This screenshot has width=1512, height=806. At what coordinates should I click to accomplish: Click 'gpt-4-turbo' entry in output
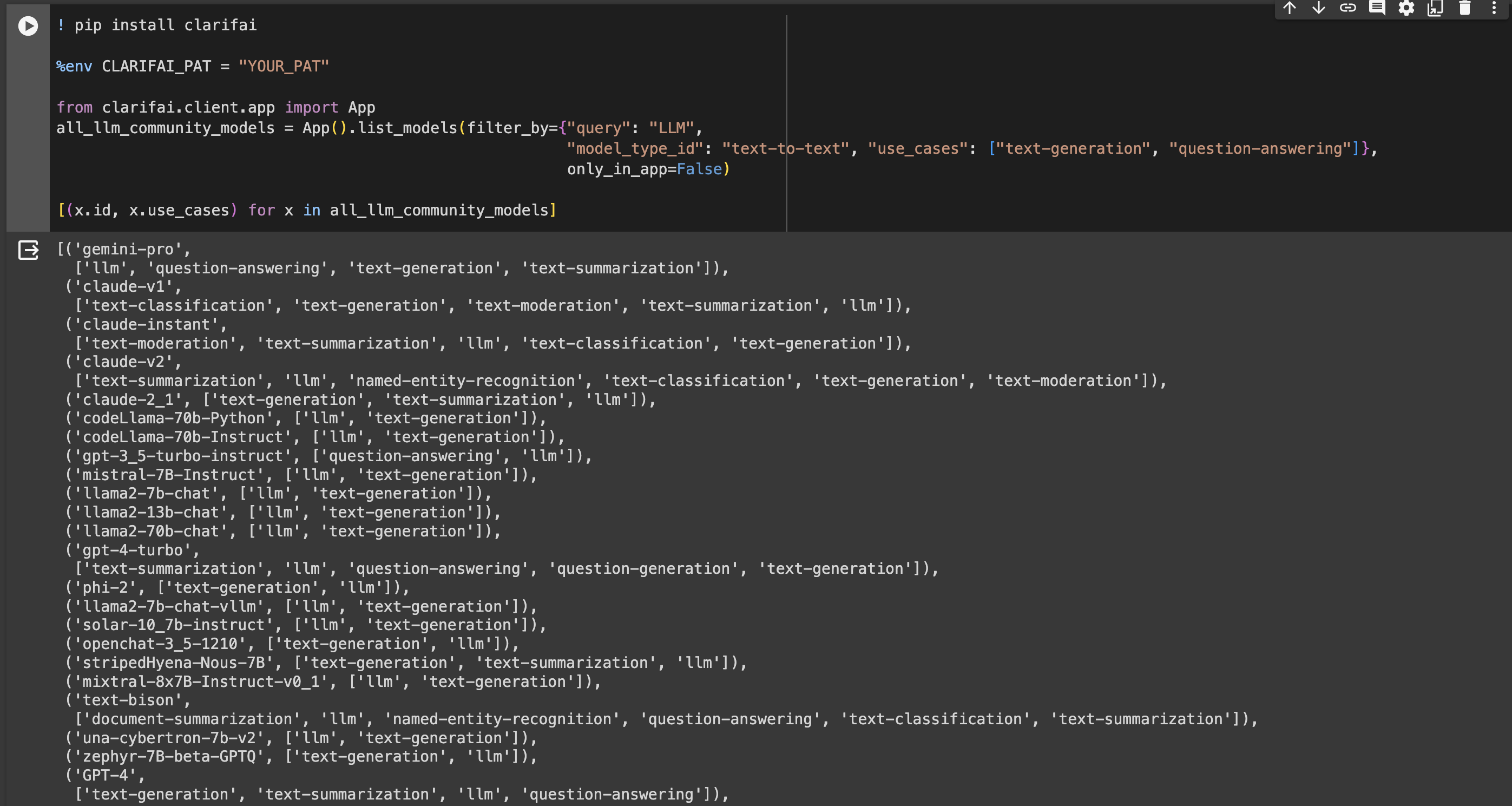tap(133, 551)
